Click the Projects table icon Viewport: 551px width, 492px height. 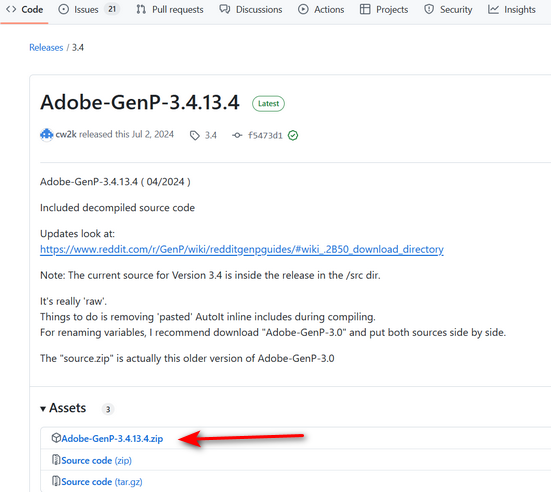click(x=365, y=9)
